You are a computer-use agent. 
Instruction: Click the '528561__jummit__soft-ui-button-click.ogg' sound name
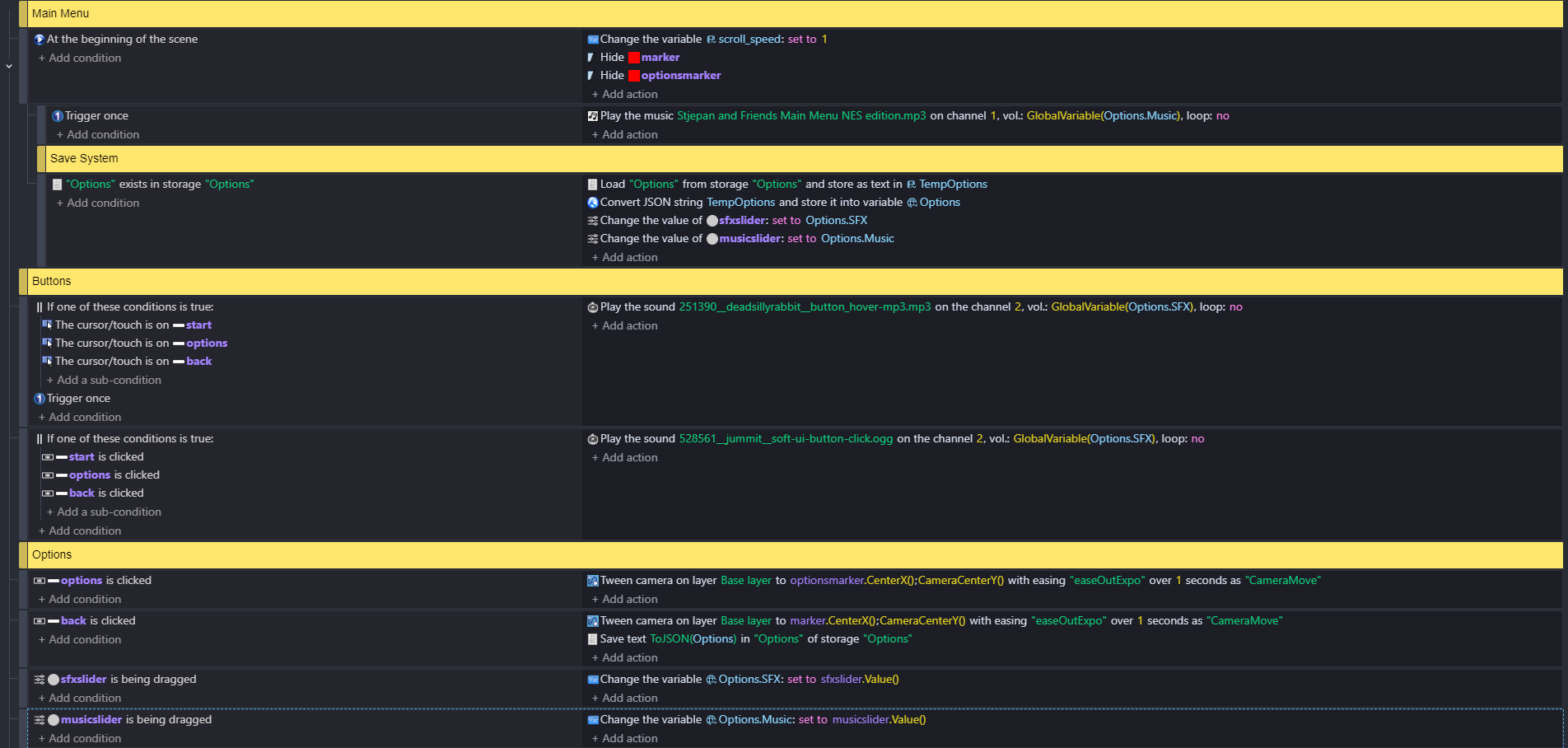(786, 439)
